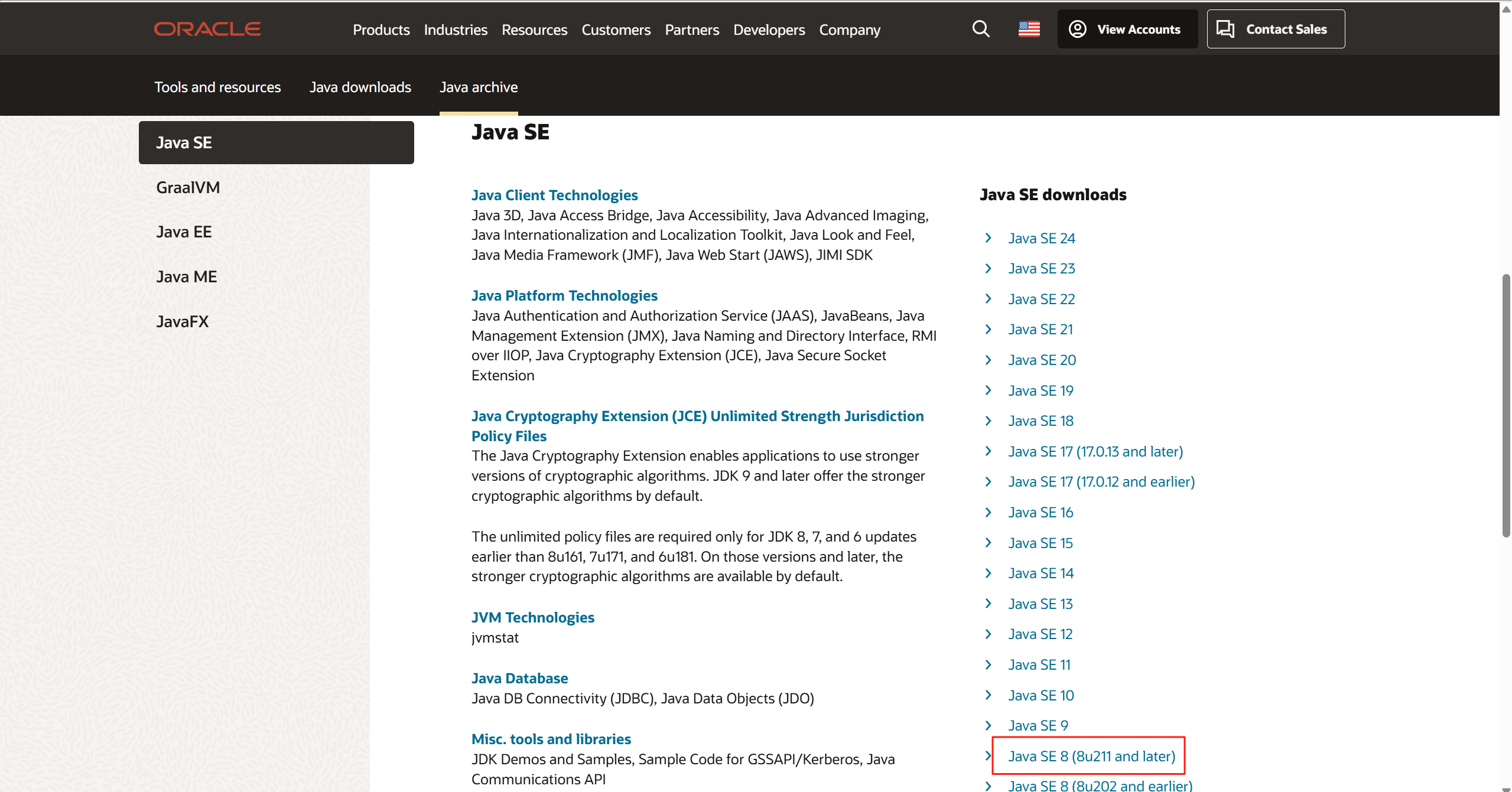Open the country selector flag
This screenshot has height=792, width=1512.
(x=1029, y=28)
